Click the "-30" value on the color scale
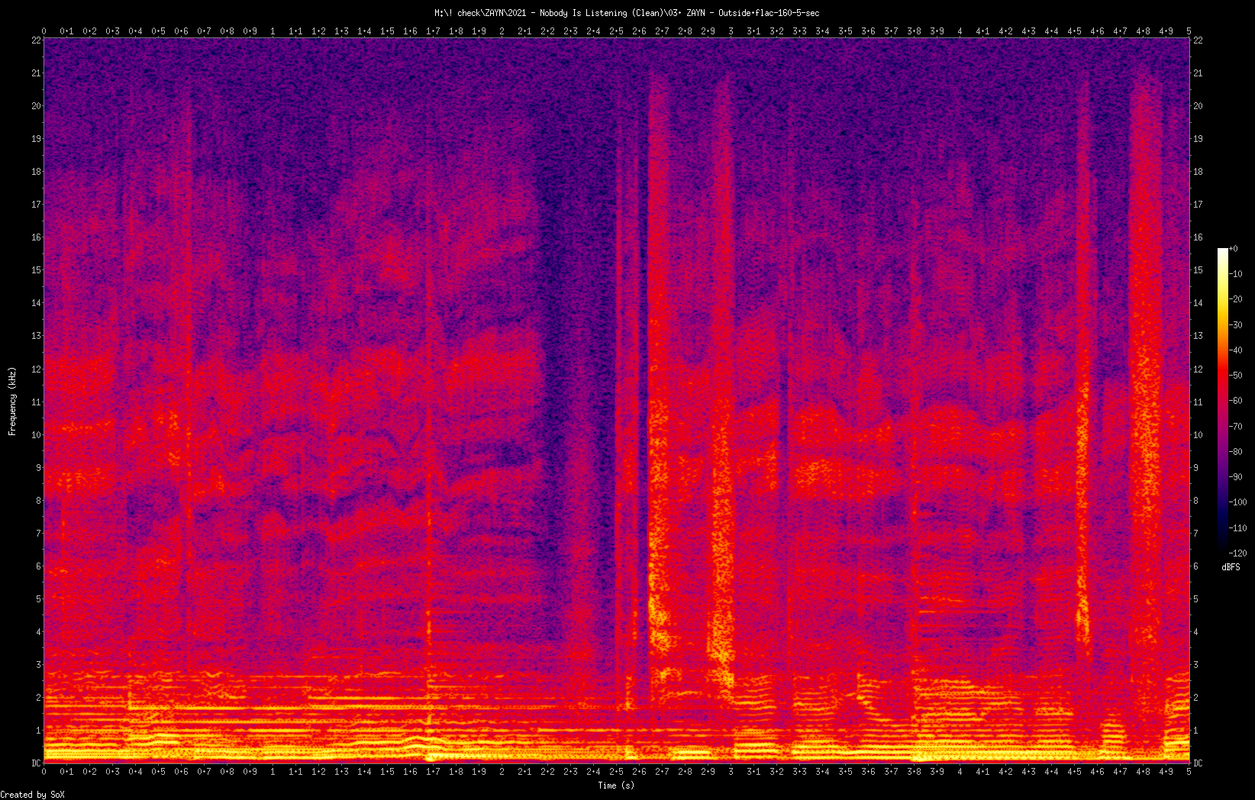Image resolution: width=1255 pixels, height=800 pixels. coord(1238,325)
